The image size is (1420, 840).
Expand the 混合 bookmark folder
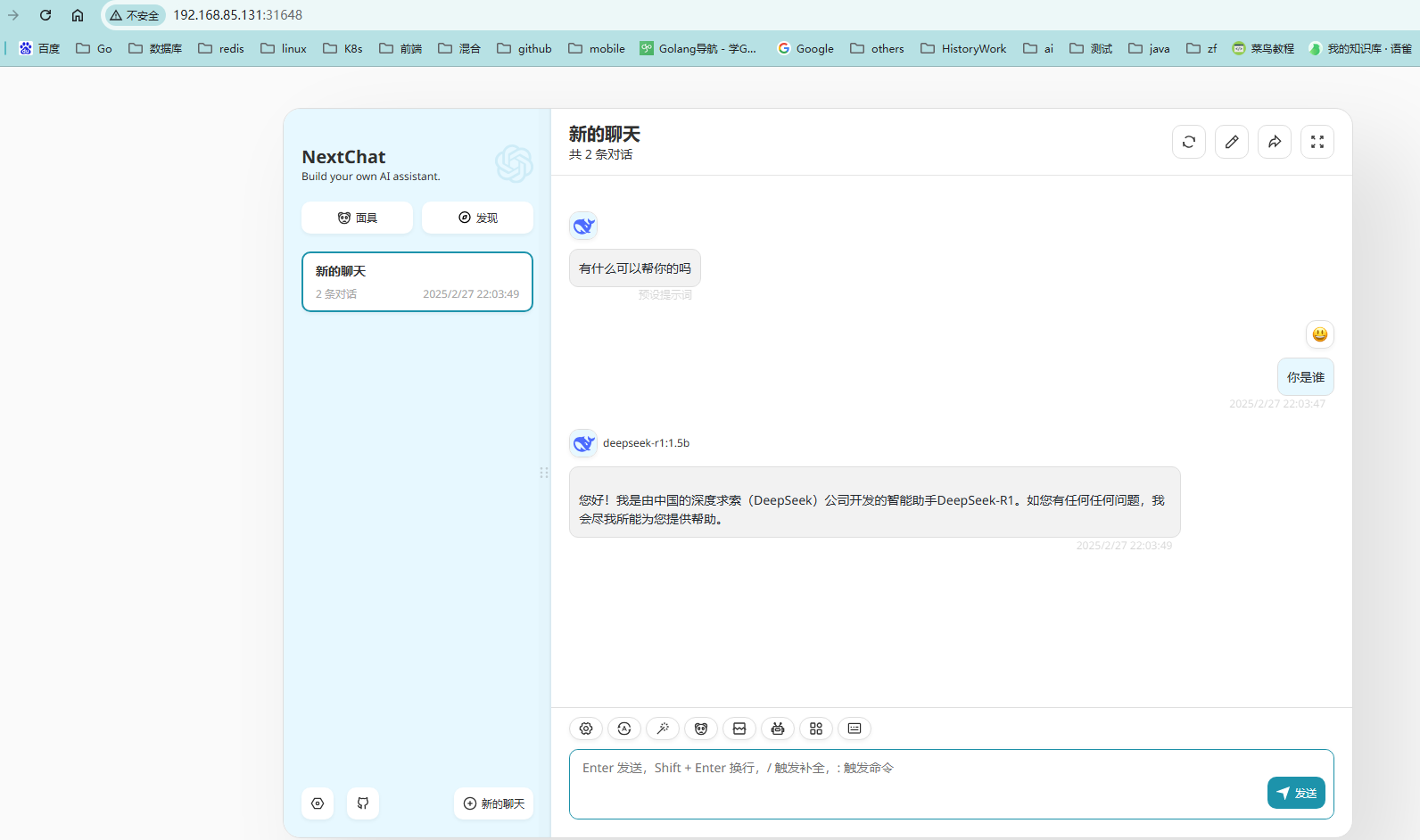(459, 48)
